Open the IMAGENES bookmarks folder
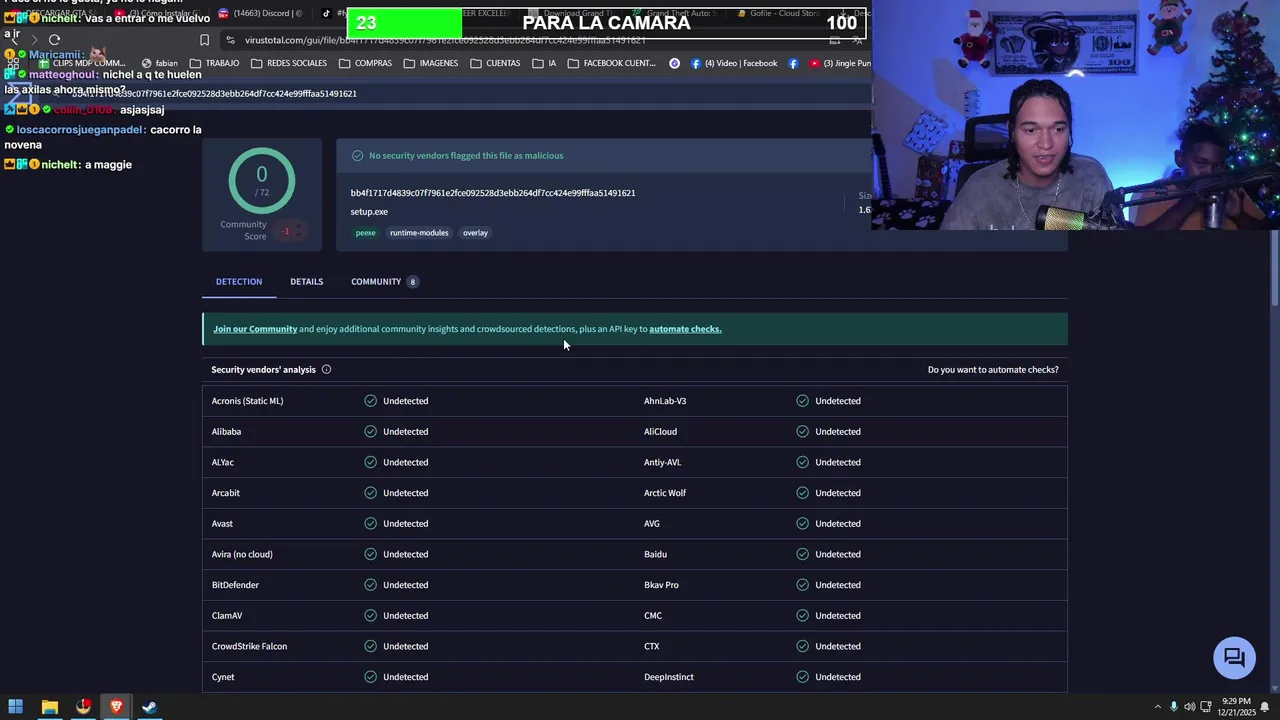 (x=431, y=63)
